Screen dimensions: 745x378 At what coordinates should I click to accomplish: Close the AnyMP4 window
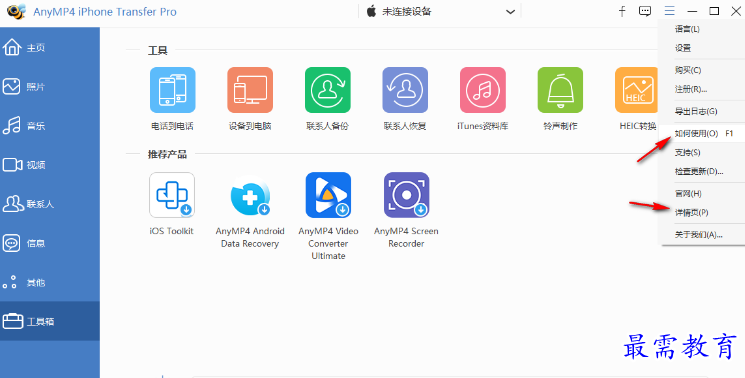click(x=735, y=11)
